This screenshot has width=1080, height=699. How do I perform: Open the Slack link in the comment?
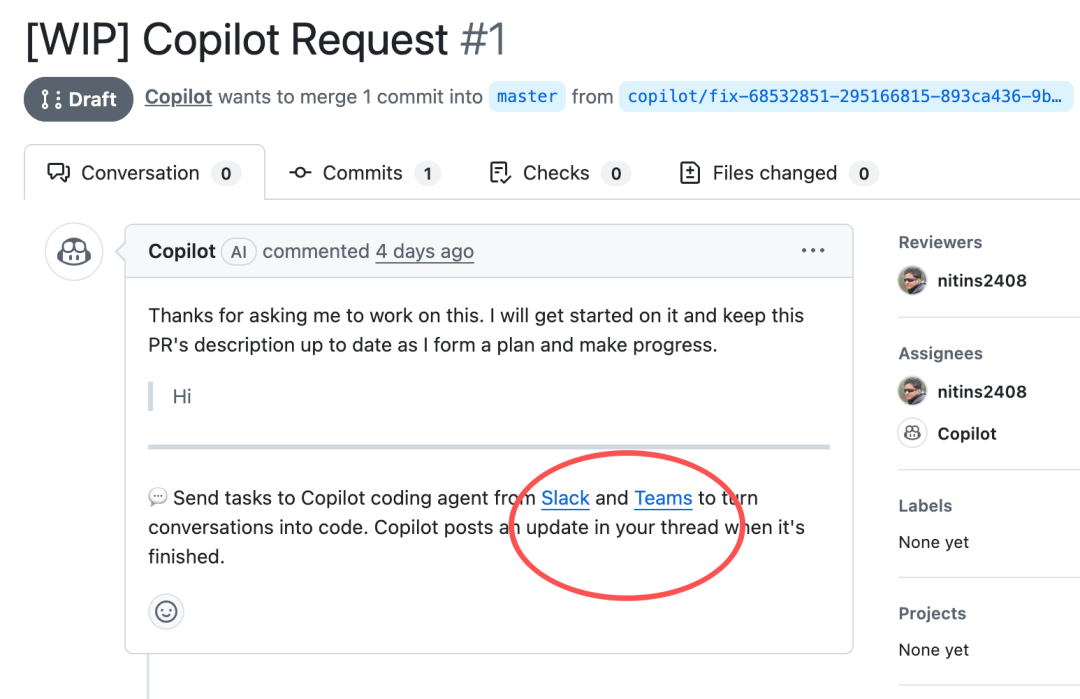pos(565,498)
